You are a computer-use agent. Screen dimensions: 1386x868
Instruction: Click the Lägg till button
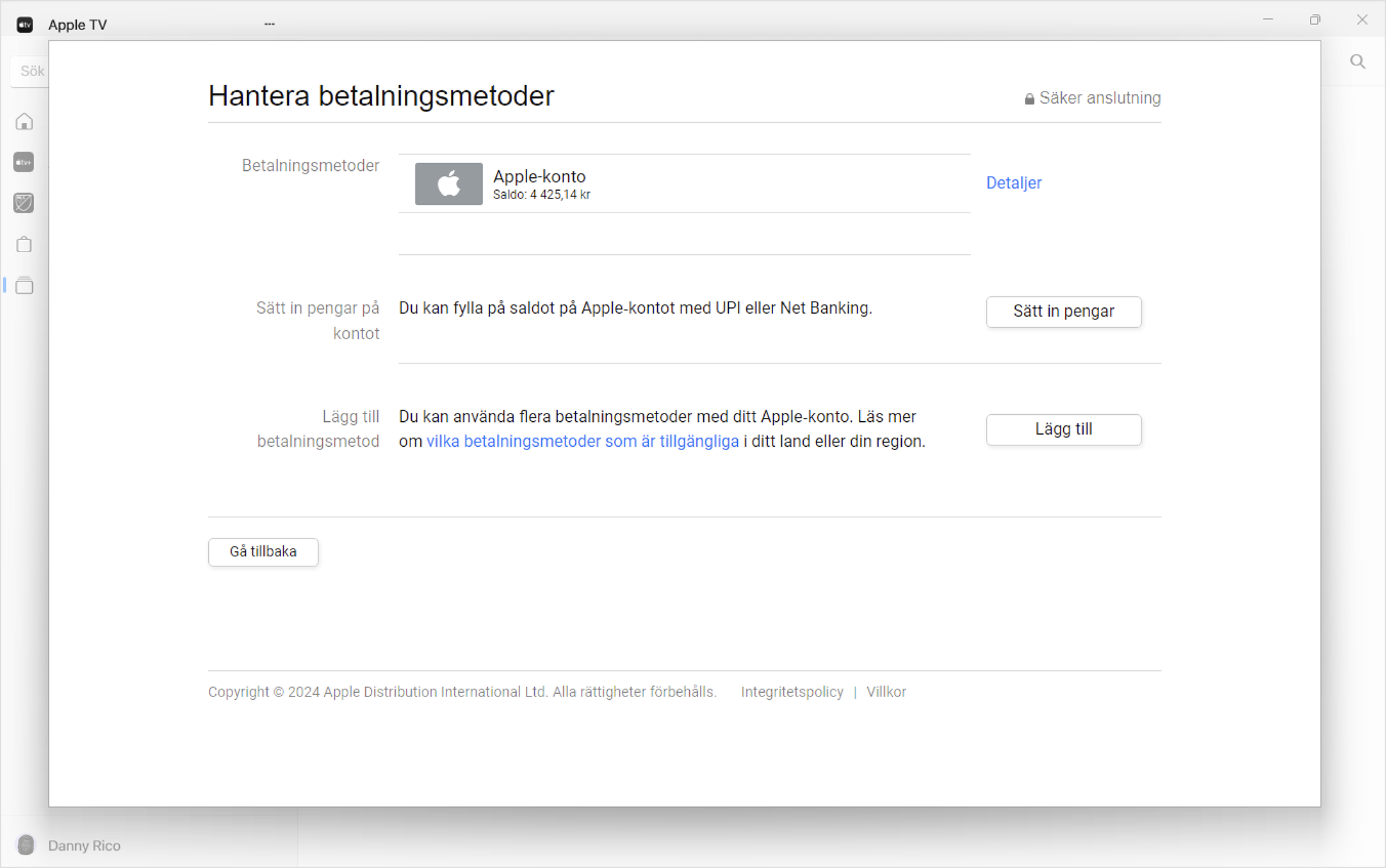pyautogui.click(x=1063, y=430)
